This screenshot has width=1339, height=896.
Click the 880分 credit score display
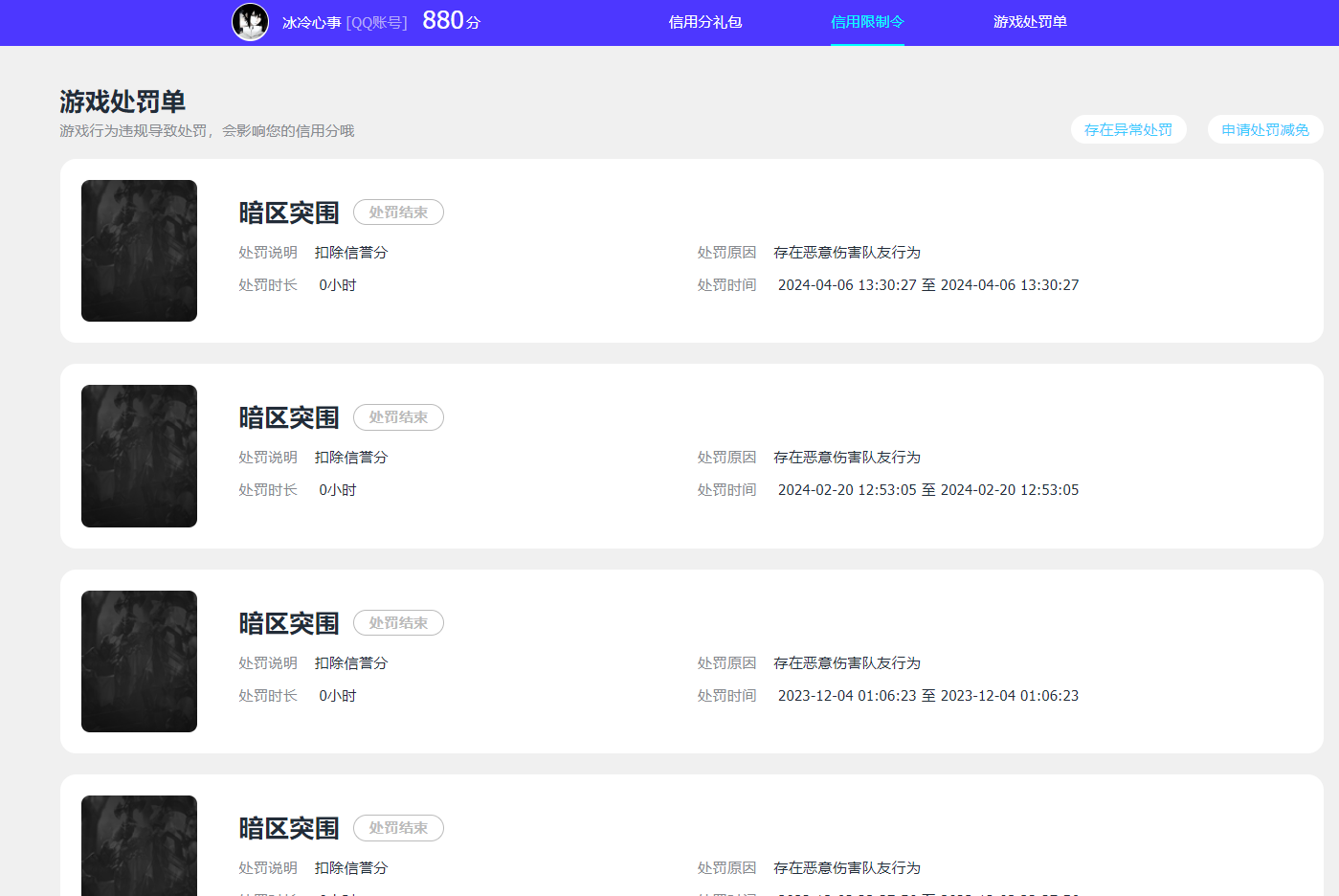coord(450,19)
